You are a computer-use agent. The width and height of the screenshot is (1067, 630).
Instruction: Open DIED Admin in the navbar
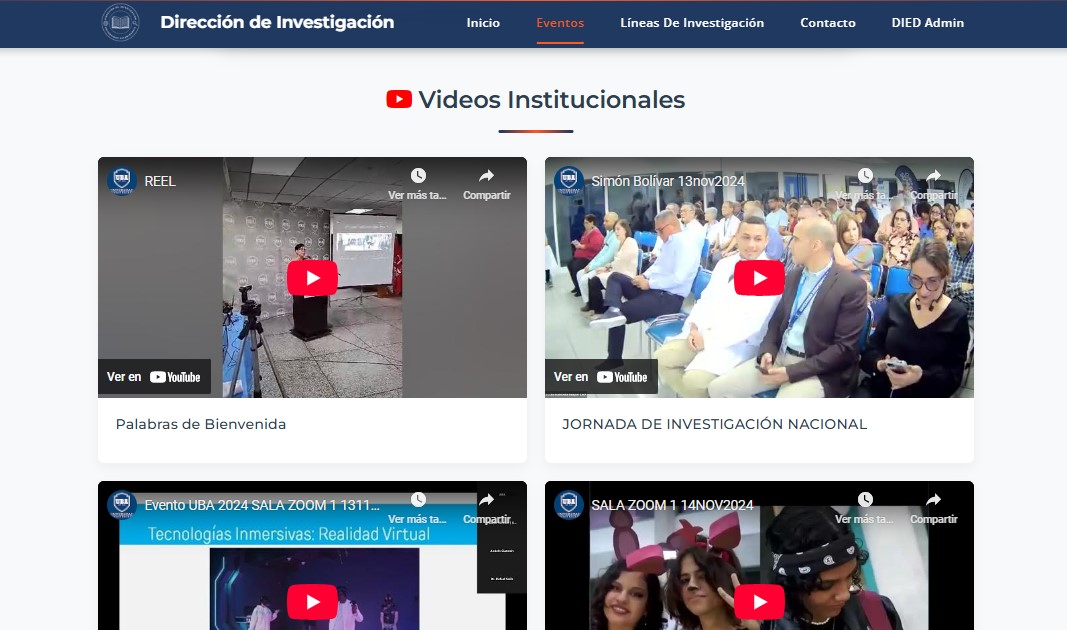(928, 22)
